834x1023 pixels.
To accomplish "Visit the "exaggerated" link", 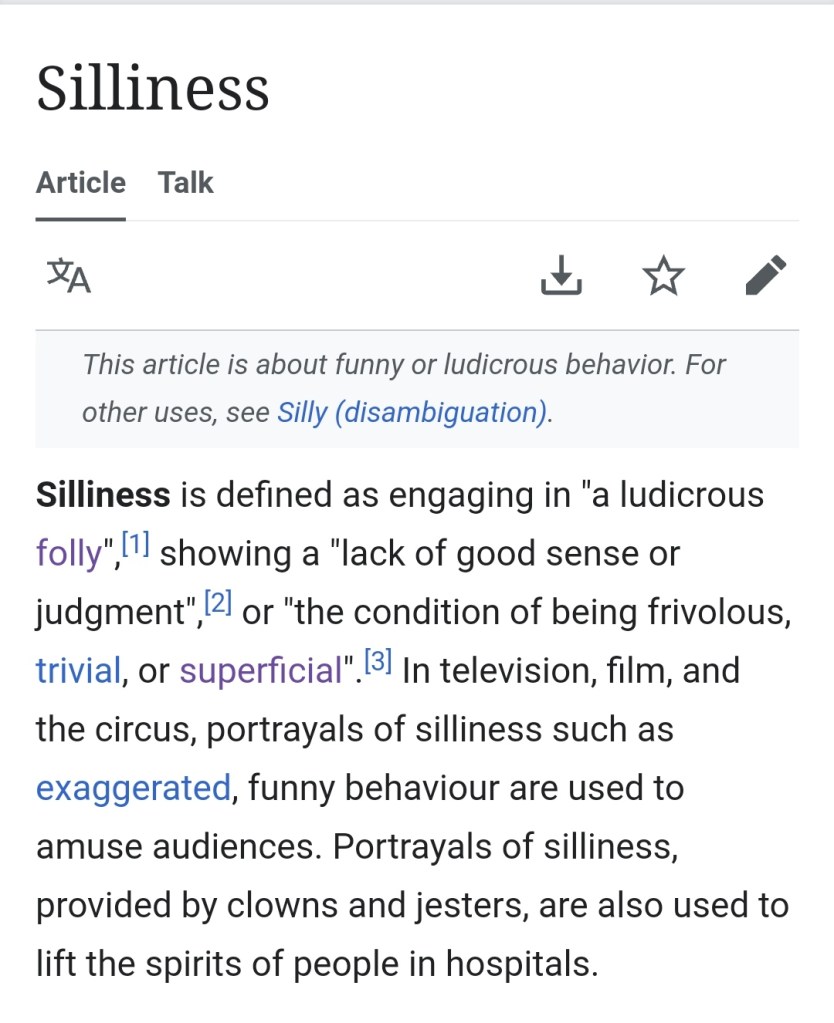I will 133,788.
